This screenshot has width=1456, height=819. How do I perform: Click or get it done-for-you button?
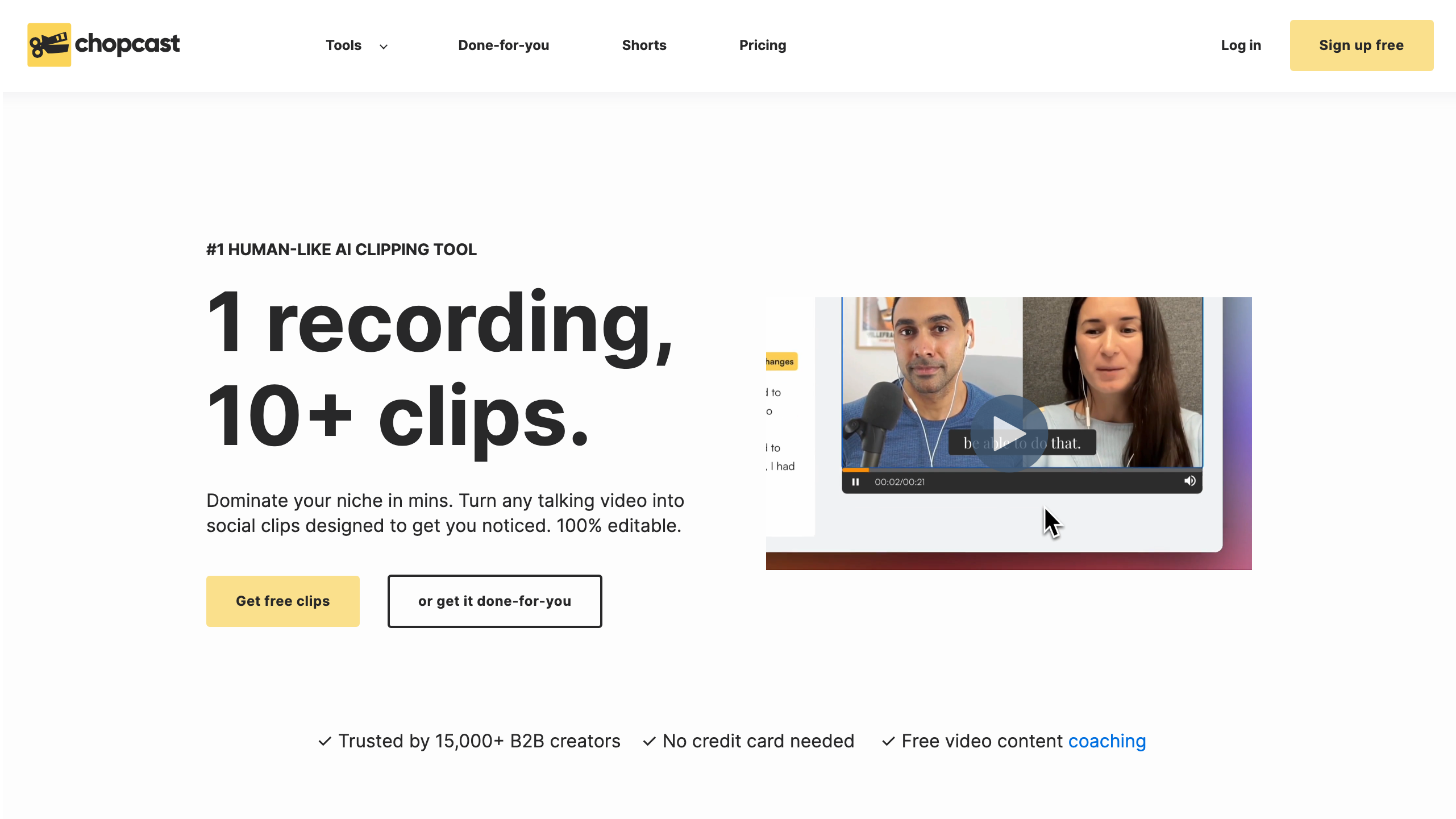click(494, 601)
